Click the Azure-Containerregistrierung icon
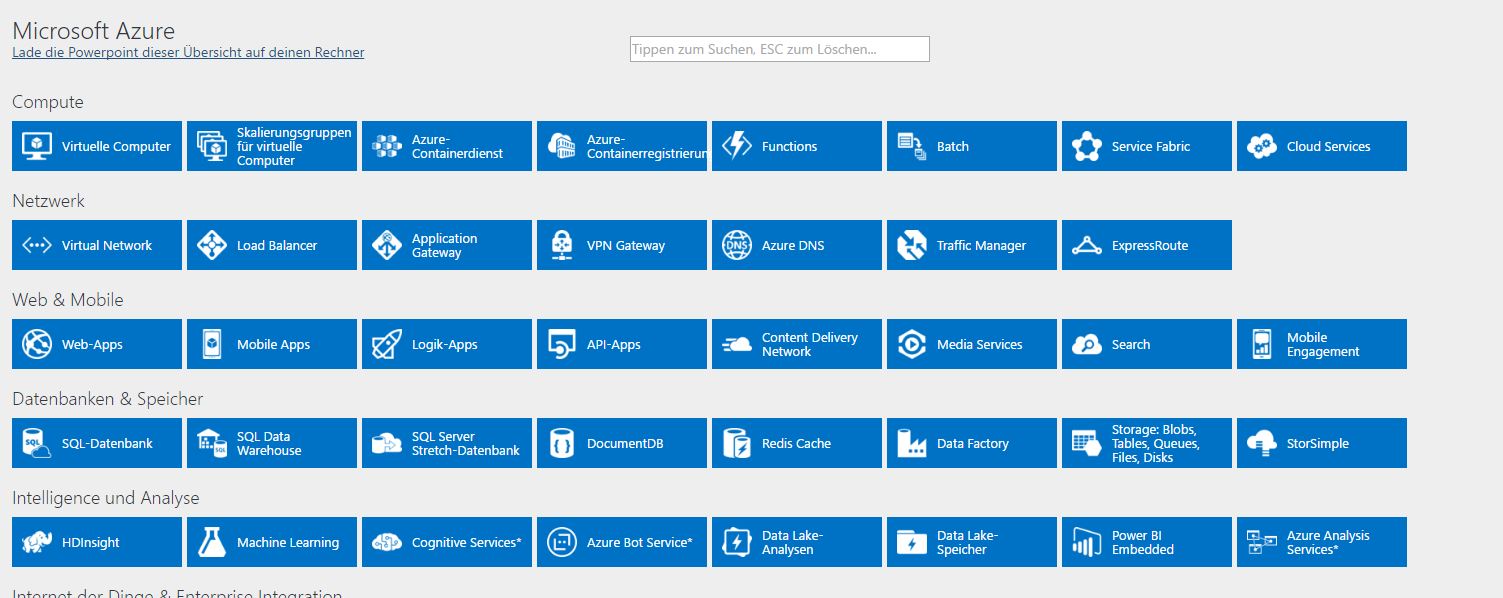The image size is (1503, 598). (x=562, y=146)
